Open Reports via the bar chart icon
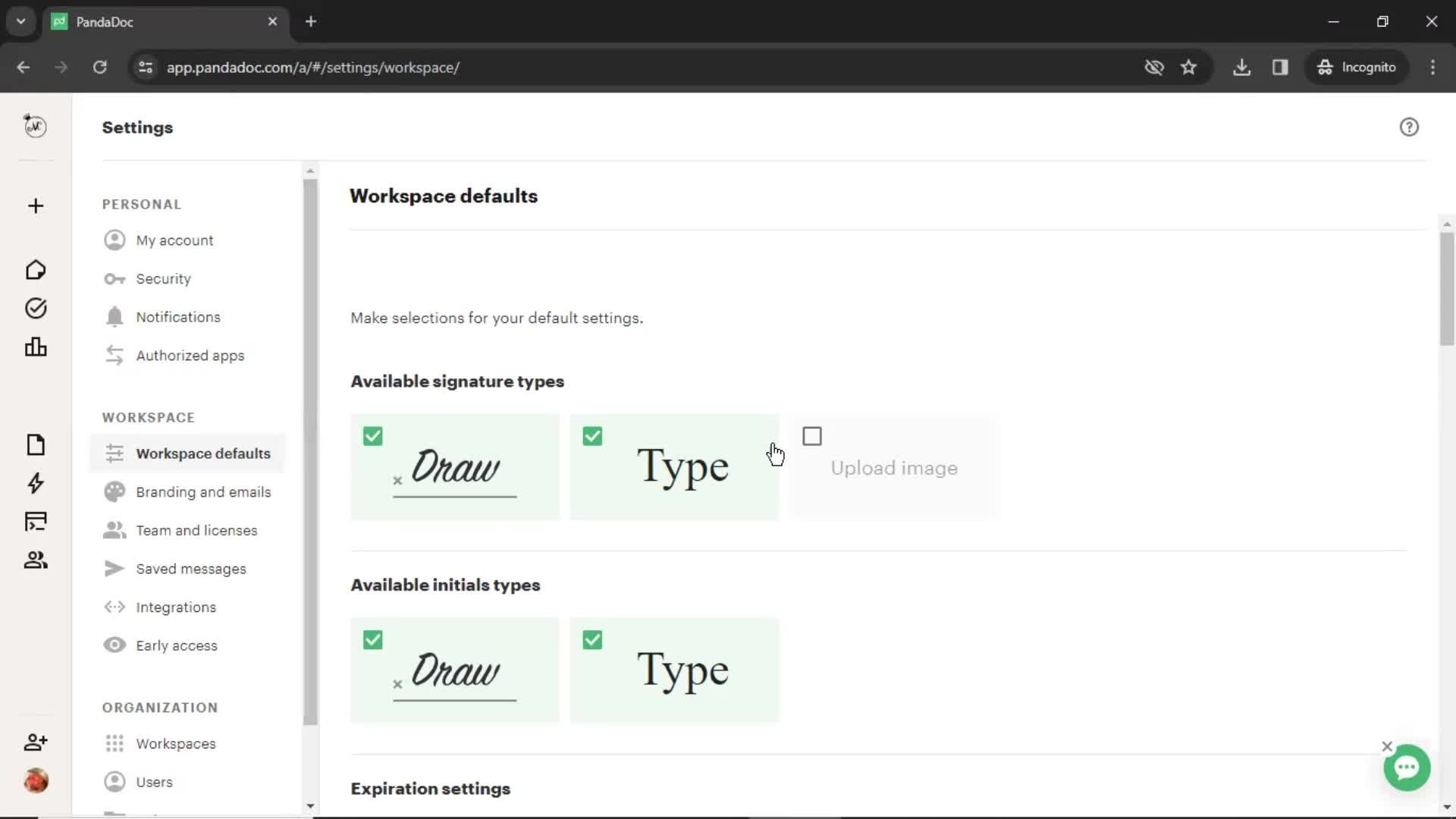1456x819 pixels. point(36,347)
